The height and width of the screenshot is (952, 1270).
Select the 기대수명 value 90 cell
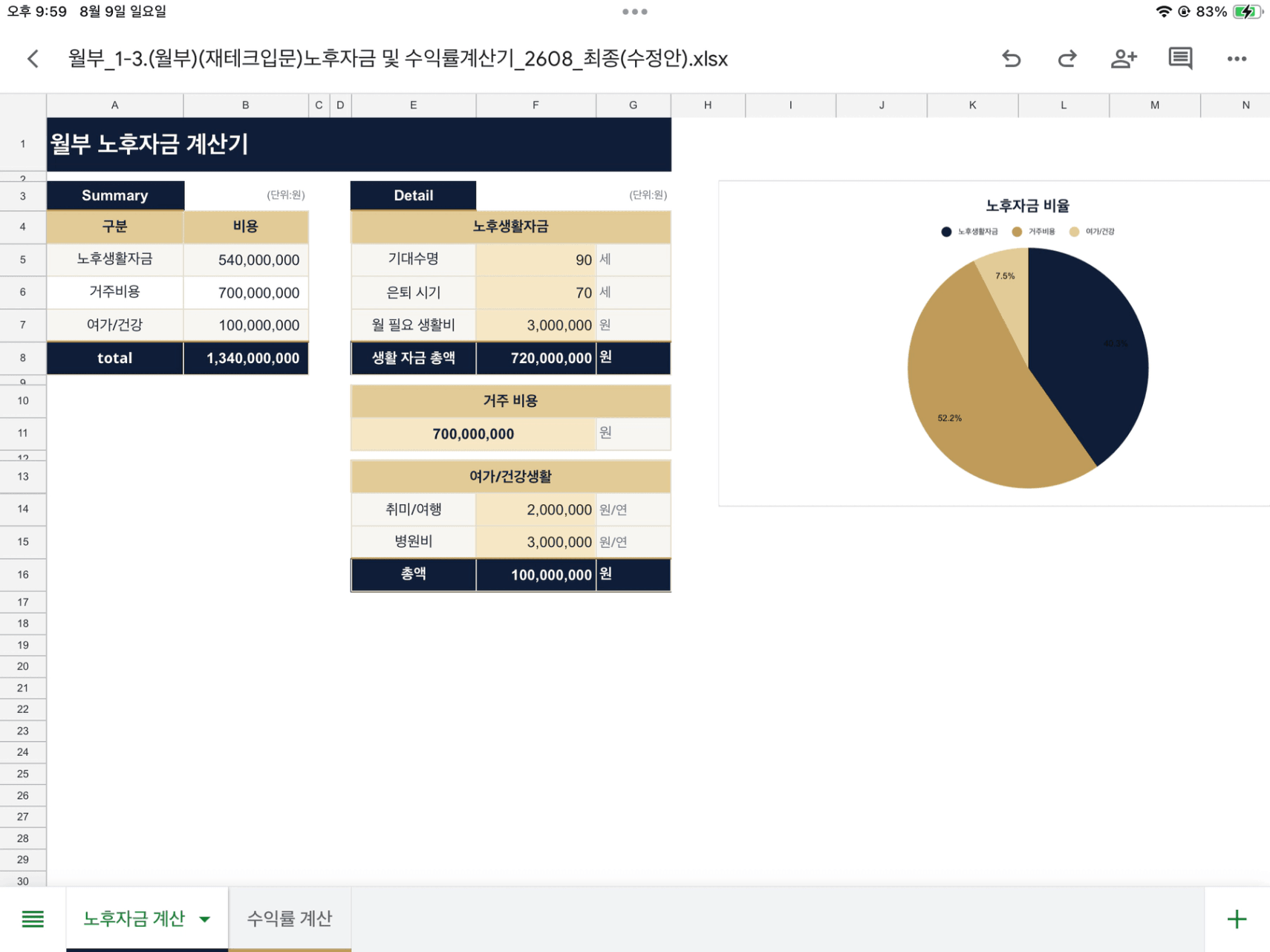point(535,260)
